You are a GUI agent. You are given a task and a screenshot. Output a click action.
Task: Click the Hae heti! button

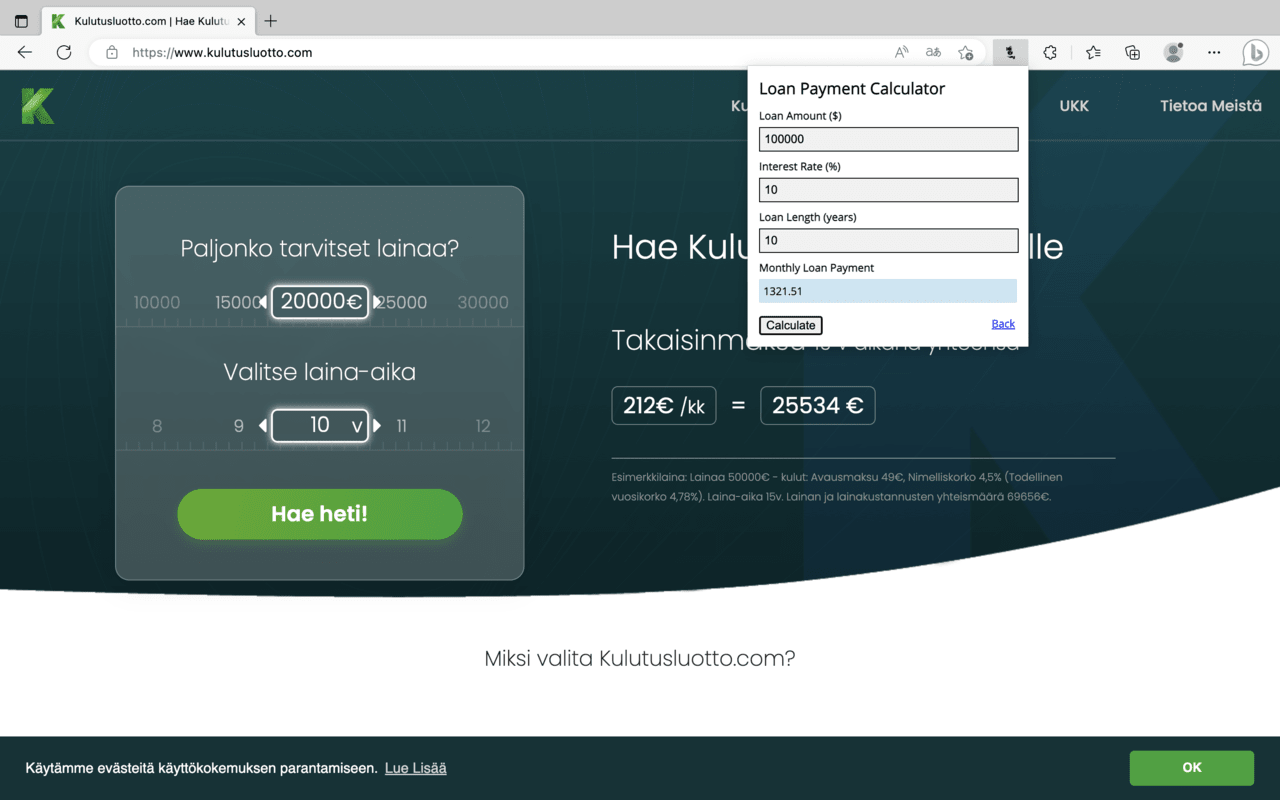pyautogui.click(x=320, y=514)
